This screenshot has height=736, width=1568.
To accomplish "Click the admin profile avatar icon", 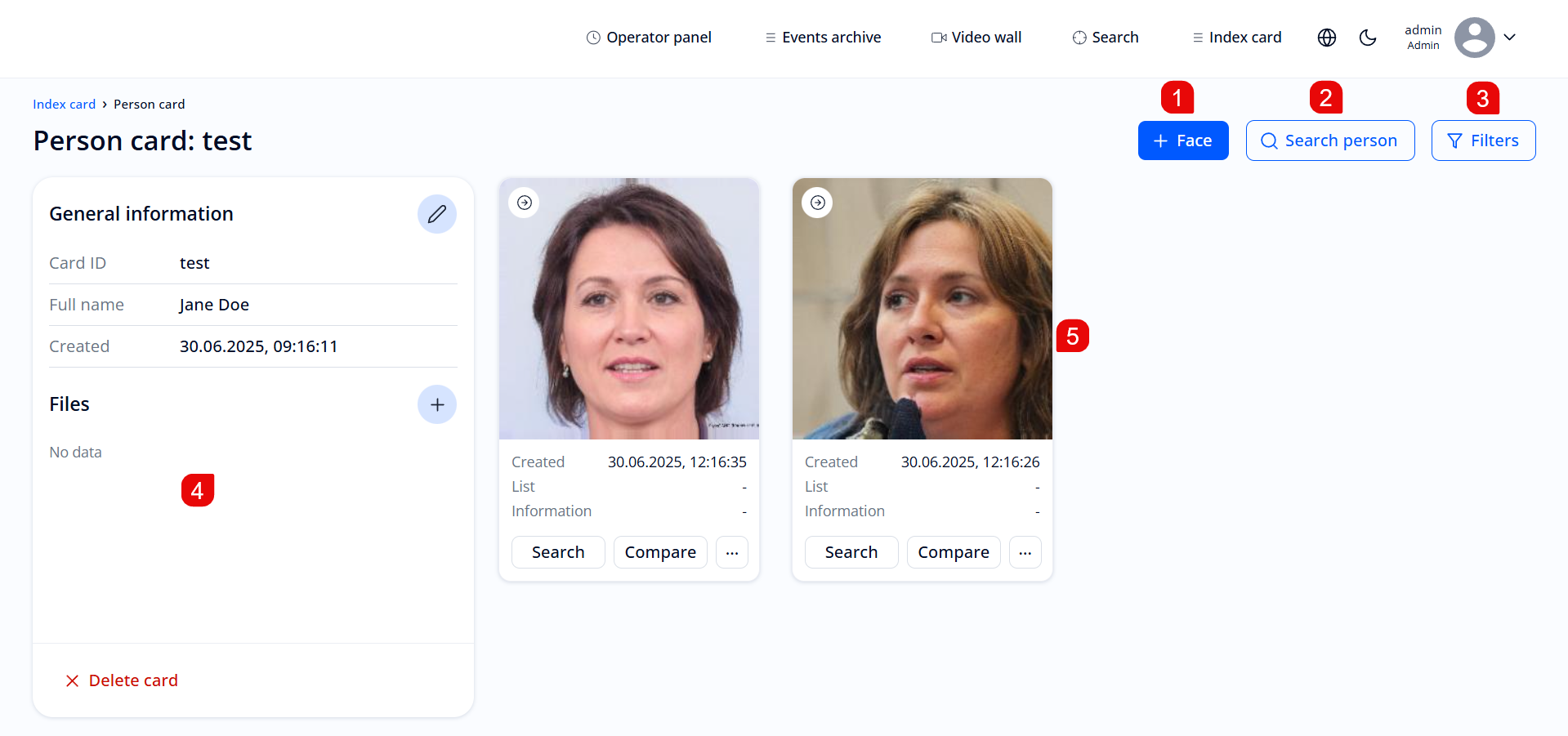I will [x=1473, y=37].
